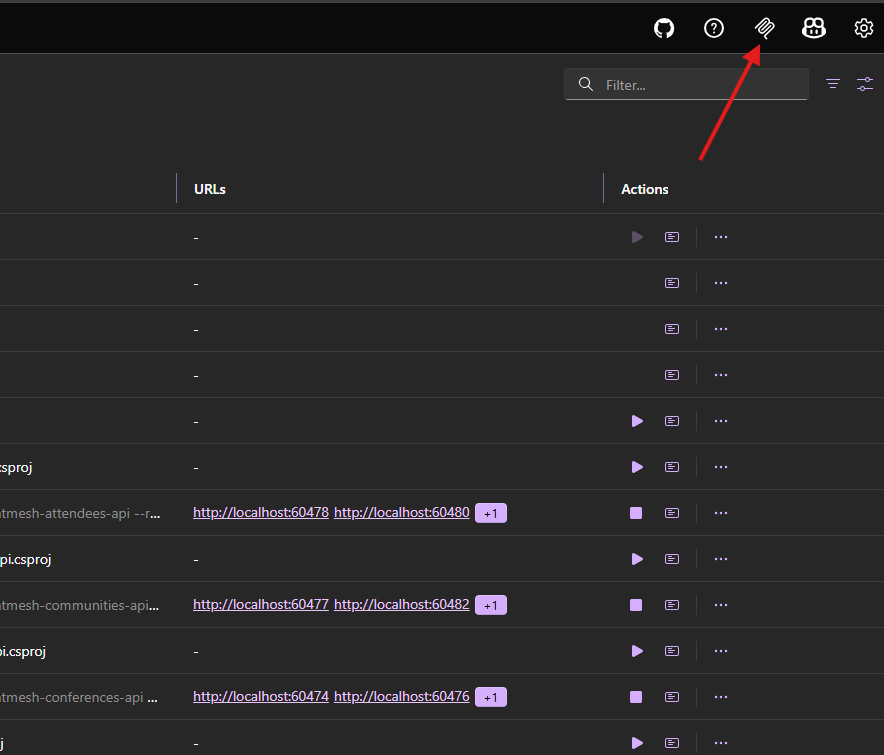Click the URLs column header

pyautogui.click(x=210, y=189)
